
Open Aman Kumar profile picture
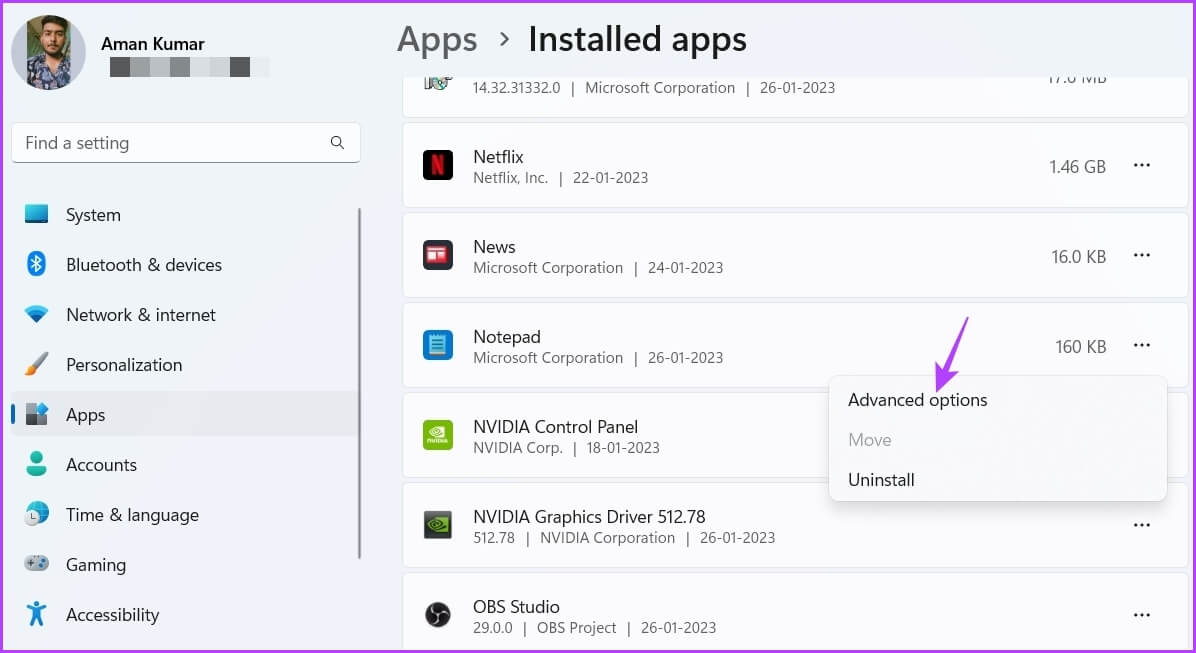[x=48, y=52]
